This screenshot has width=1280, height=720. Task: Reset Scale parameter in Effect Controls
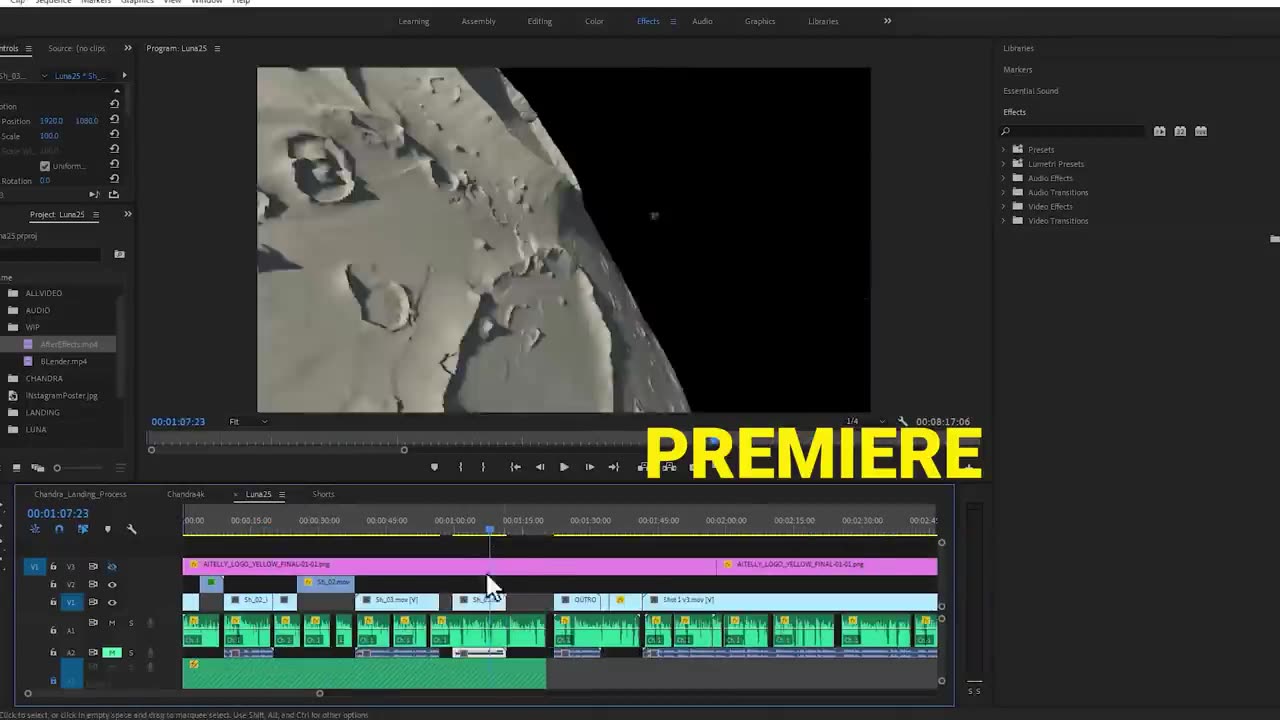(114, 136)
